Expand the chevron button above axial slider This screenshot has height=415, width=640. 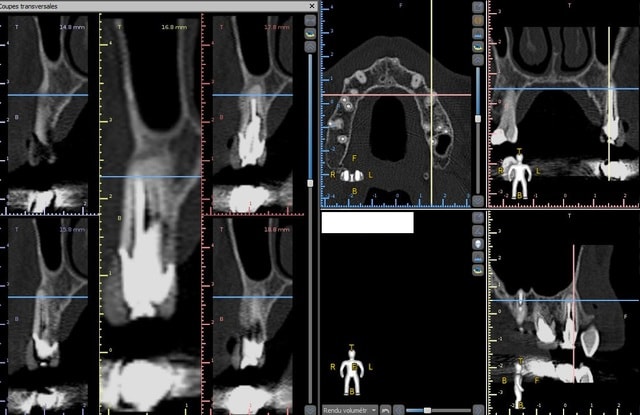click(x=478, y=60)
